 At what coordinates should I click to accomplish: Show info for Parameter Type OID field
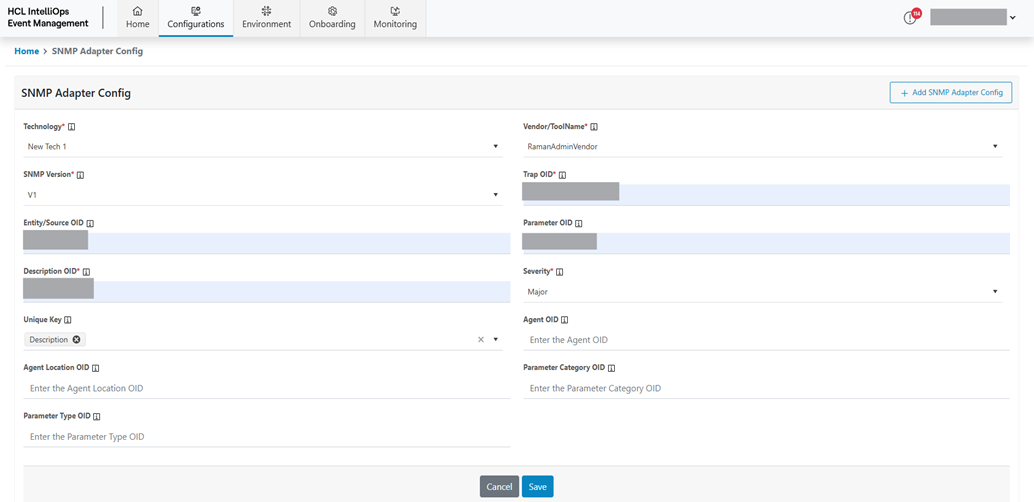point(97,417)
